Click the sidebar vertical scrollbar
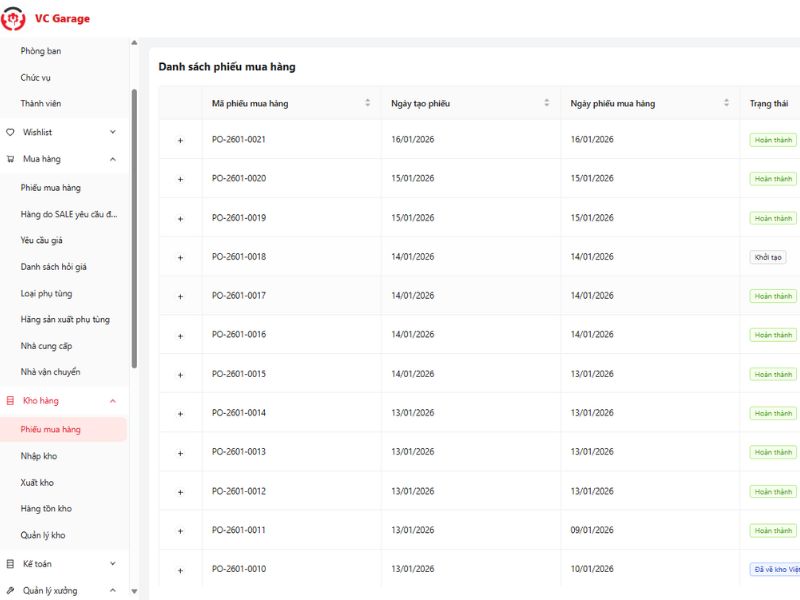Screen dimensions: 800x600 134,228
